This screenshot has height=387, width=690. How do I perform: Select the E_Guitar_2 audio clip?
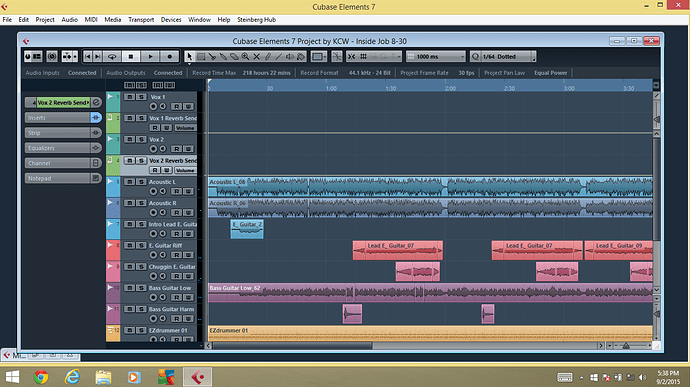pyautogui.click(x=247, y=229)
